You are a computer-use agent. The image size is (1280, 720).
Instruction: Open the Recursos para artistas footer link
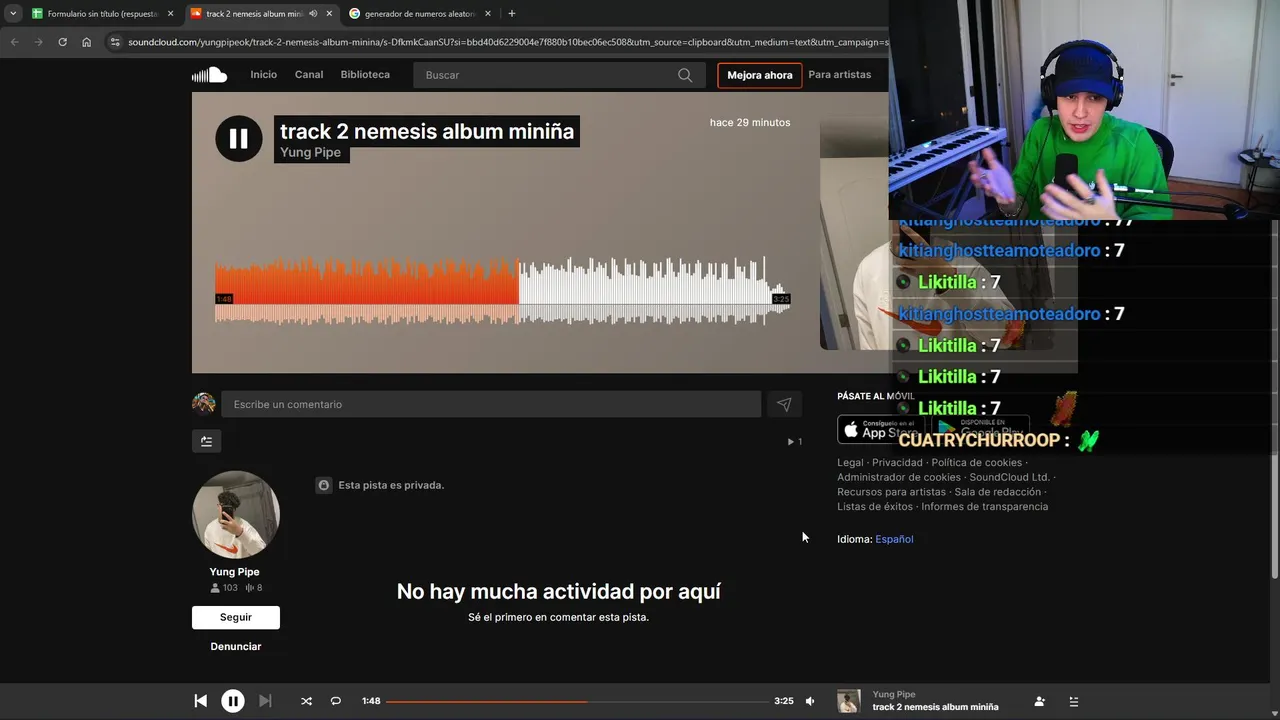(x=891, y=492)
